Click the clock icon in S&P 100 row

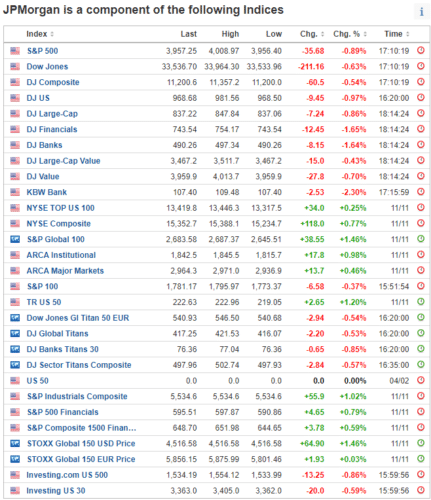(x=421, y=286)
